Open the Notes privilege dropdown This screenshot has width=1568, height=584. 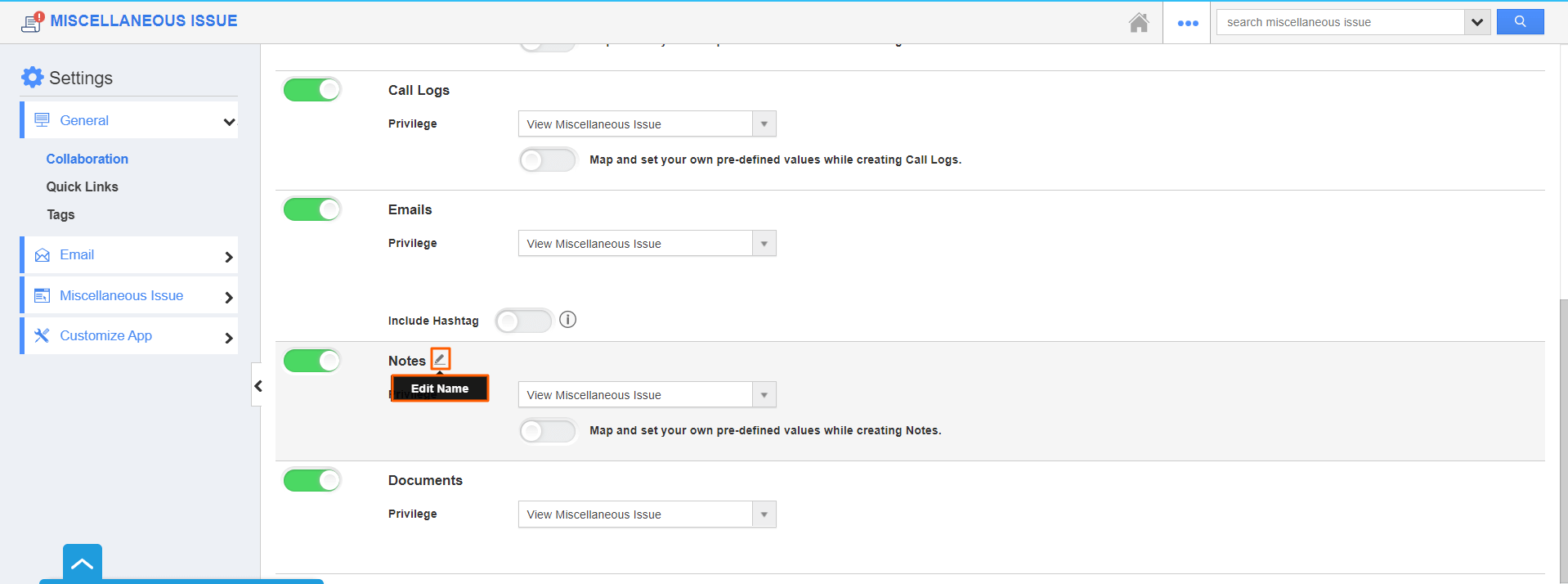pyautogui.click(x=647, y=395)
